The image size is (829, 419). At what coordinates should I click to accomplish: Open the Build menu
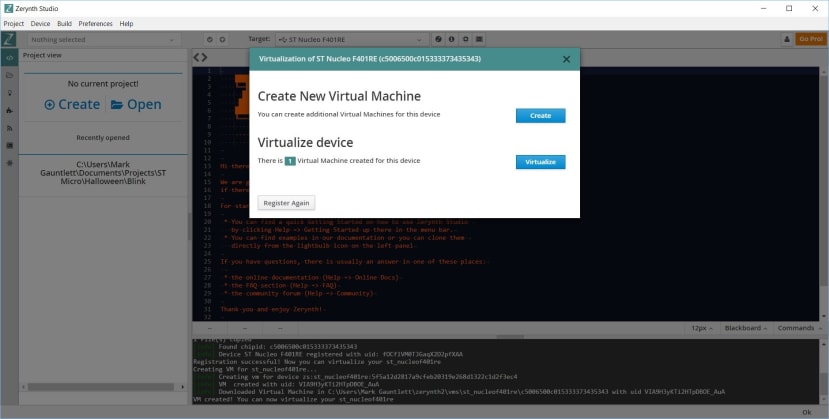coord(65,24)
